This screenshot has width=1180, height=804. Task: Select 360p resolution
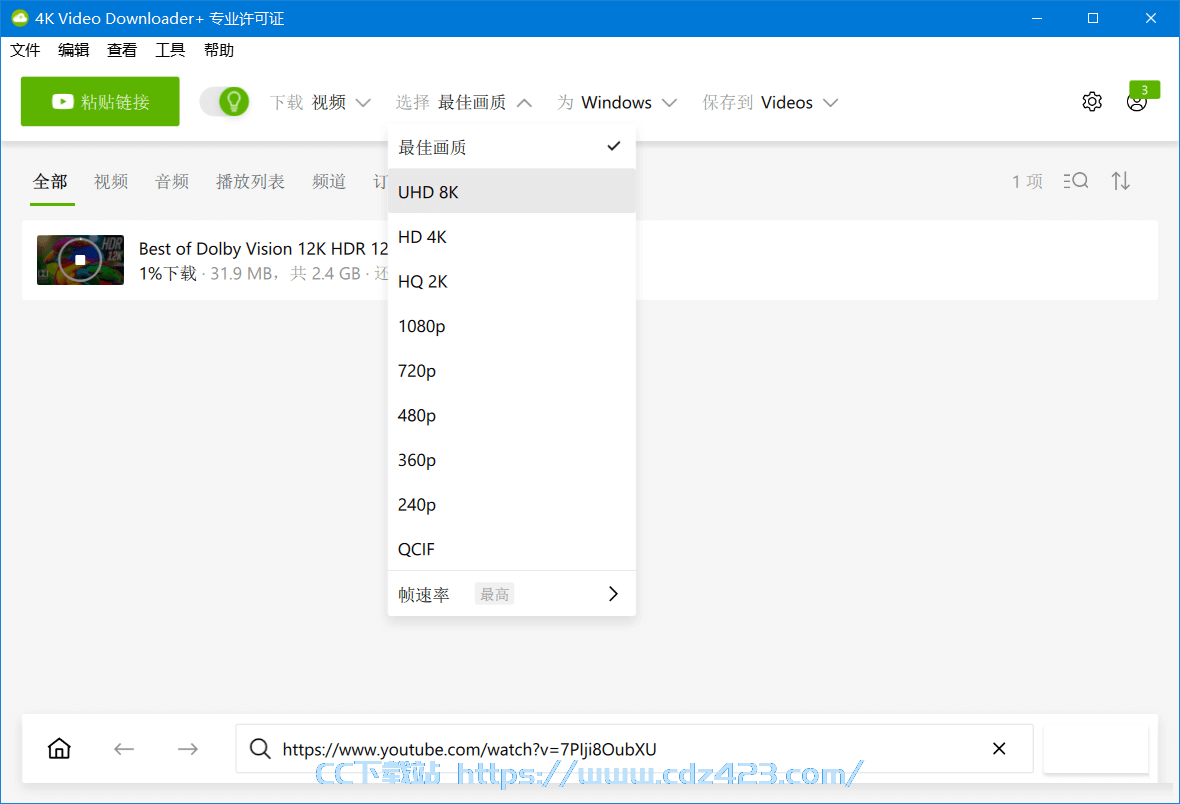tap(512, 459)
